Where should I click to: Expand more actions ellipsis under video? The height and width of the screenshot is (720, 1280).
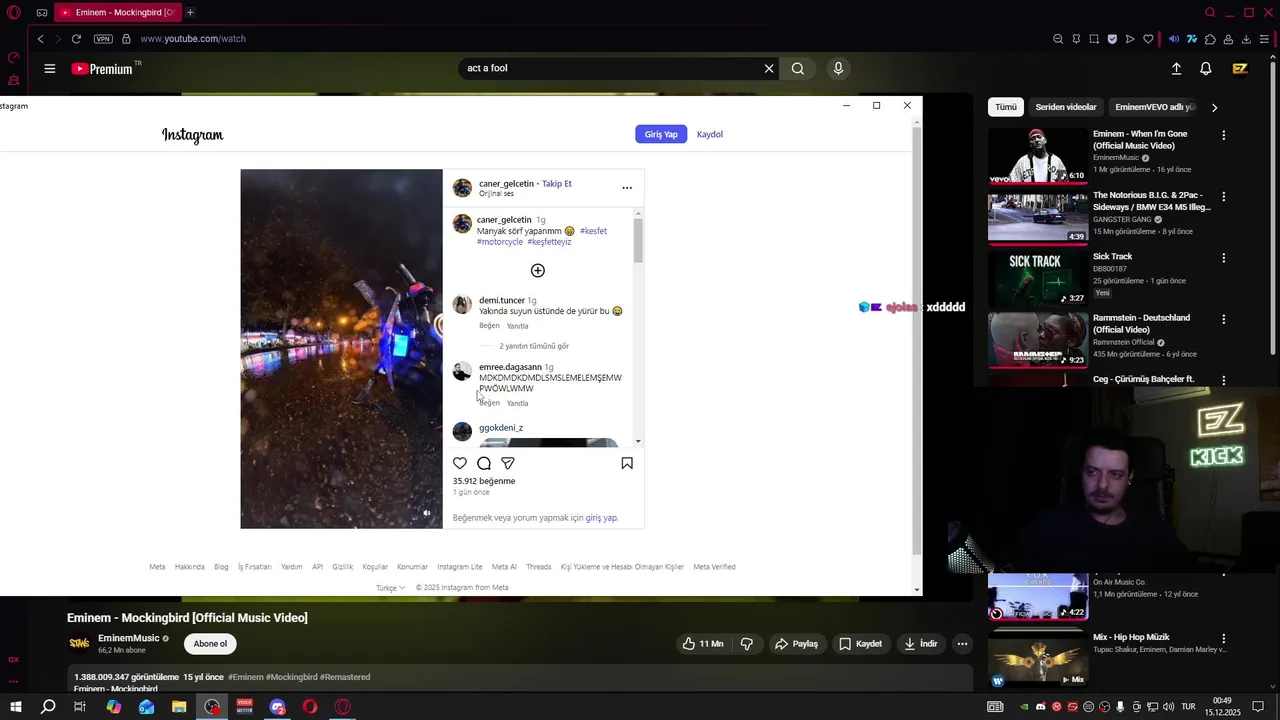[x=962, y=644]
